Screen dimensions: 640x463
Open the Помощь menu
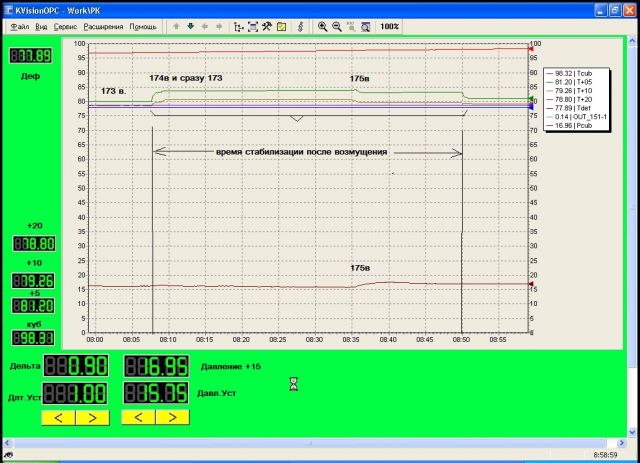143,26
